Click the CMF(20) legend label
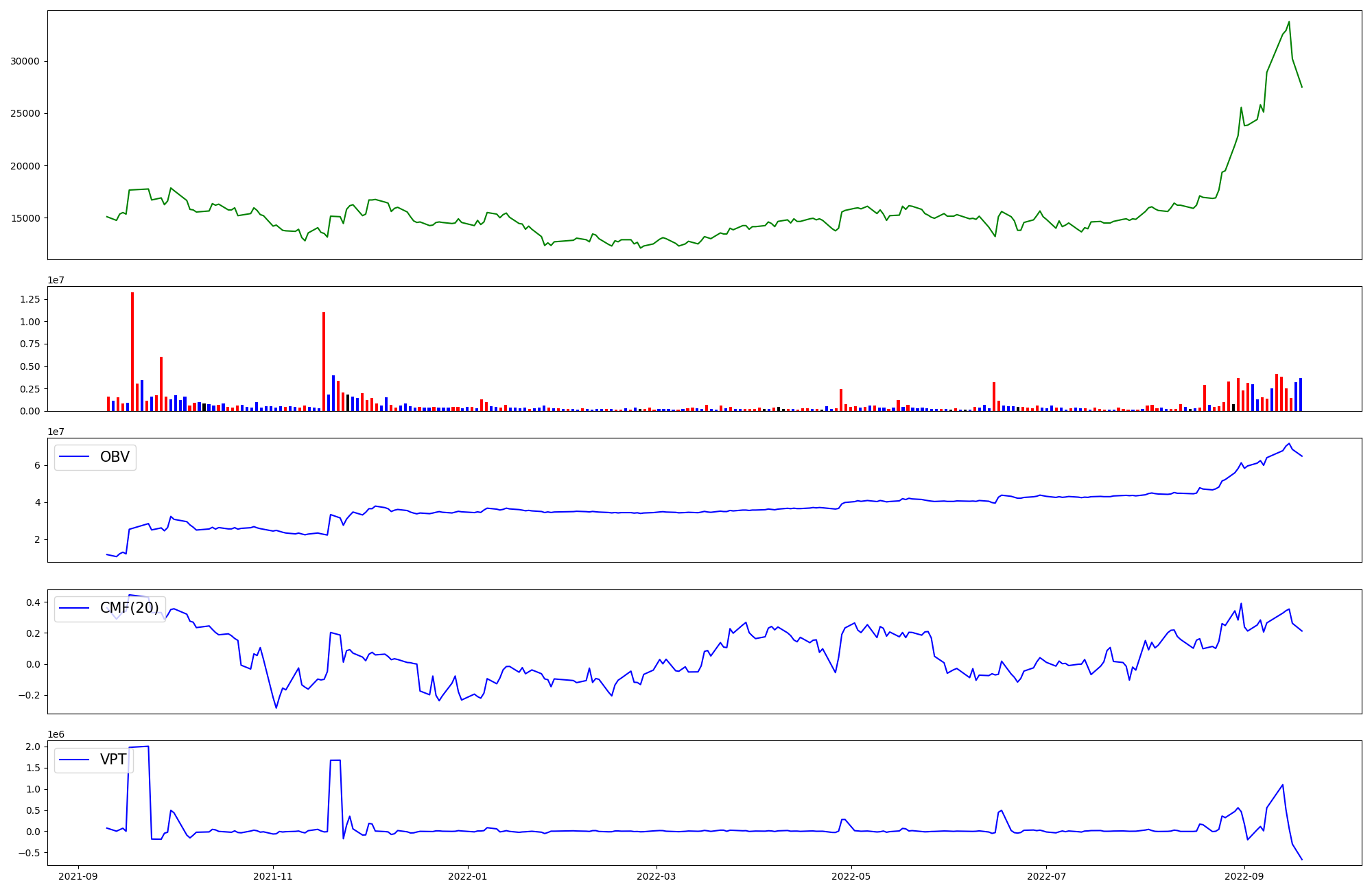The image size is (1372, 892). point(129,608)
